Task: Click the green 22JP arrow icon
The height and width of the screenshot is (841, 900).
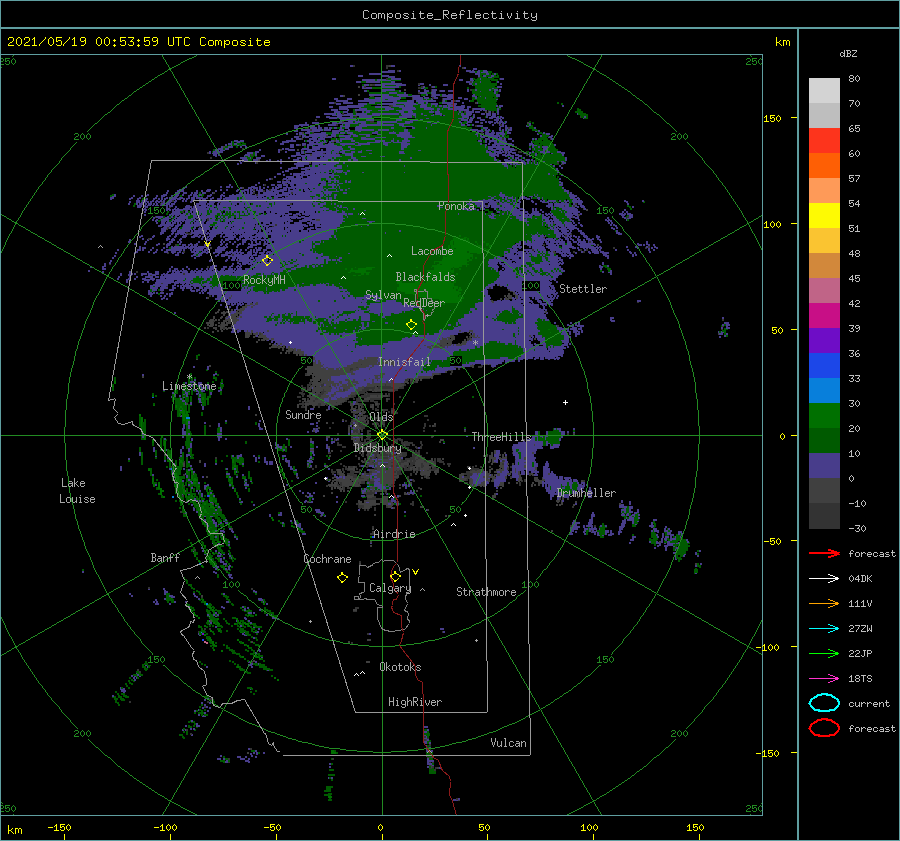Action: 824,653
